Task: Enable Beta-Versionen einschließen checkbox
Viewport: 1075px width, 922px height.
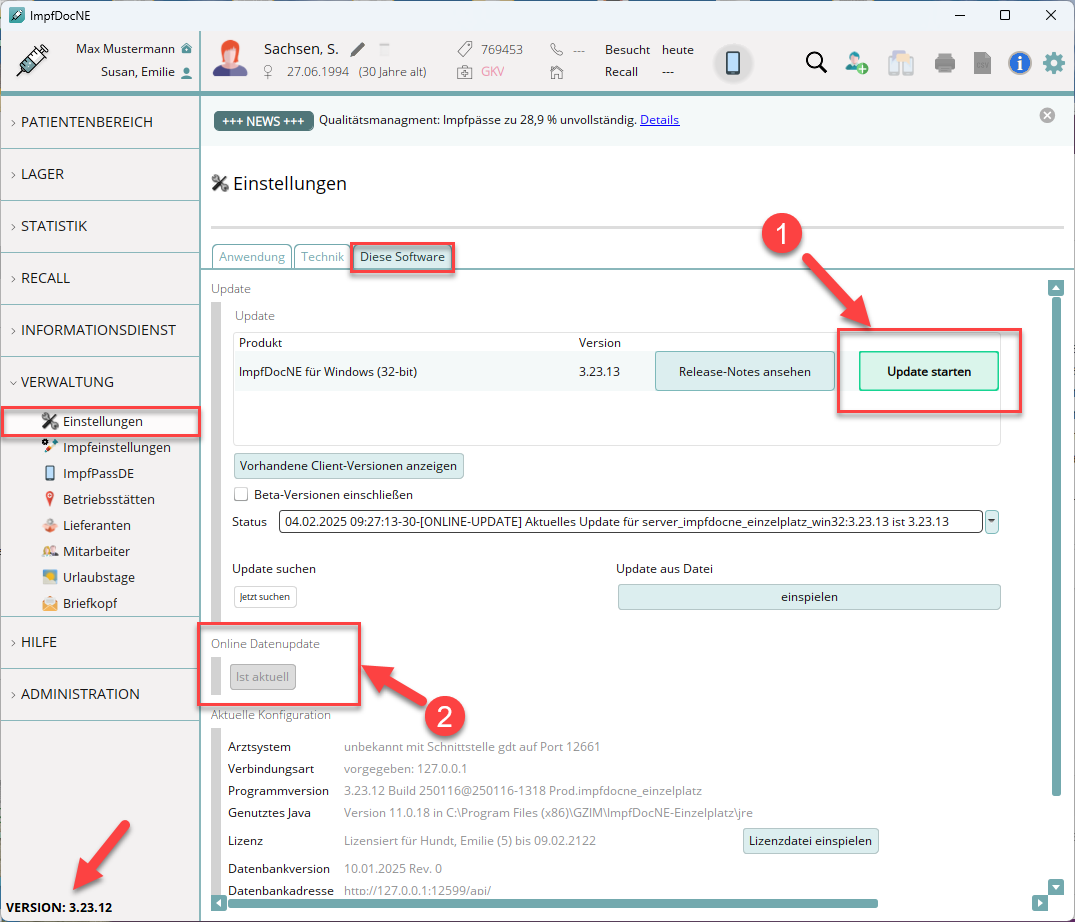Action: pyautogui.click(x=241, y=494)
